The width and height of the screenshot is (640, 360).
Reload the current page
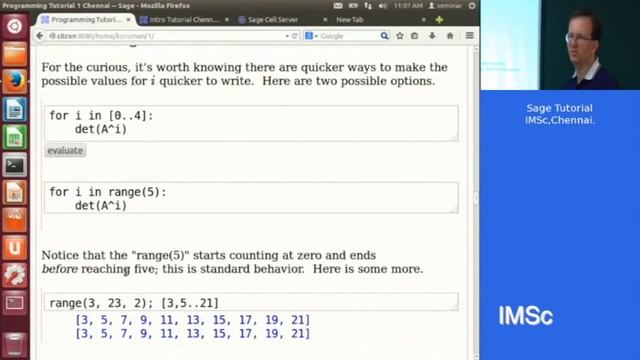coord(295,36)
